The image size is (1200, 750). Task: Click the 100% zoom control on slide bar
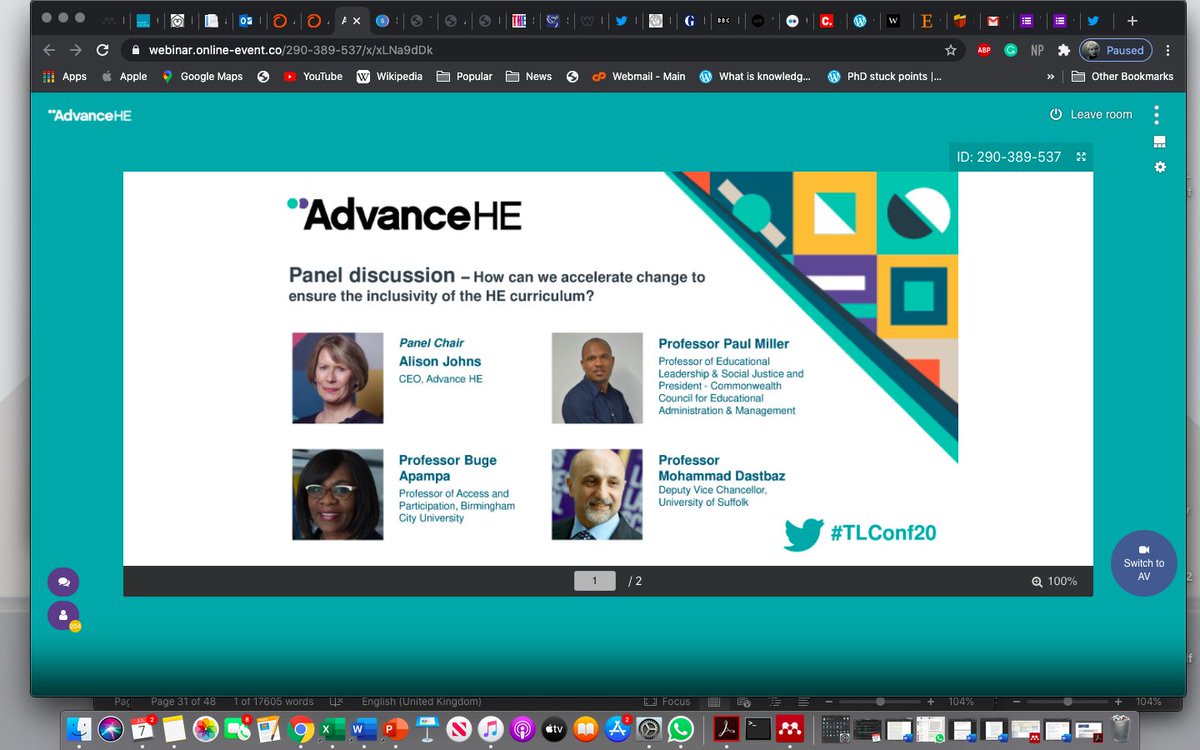click(x=1055, y=581)
